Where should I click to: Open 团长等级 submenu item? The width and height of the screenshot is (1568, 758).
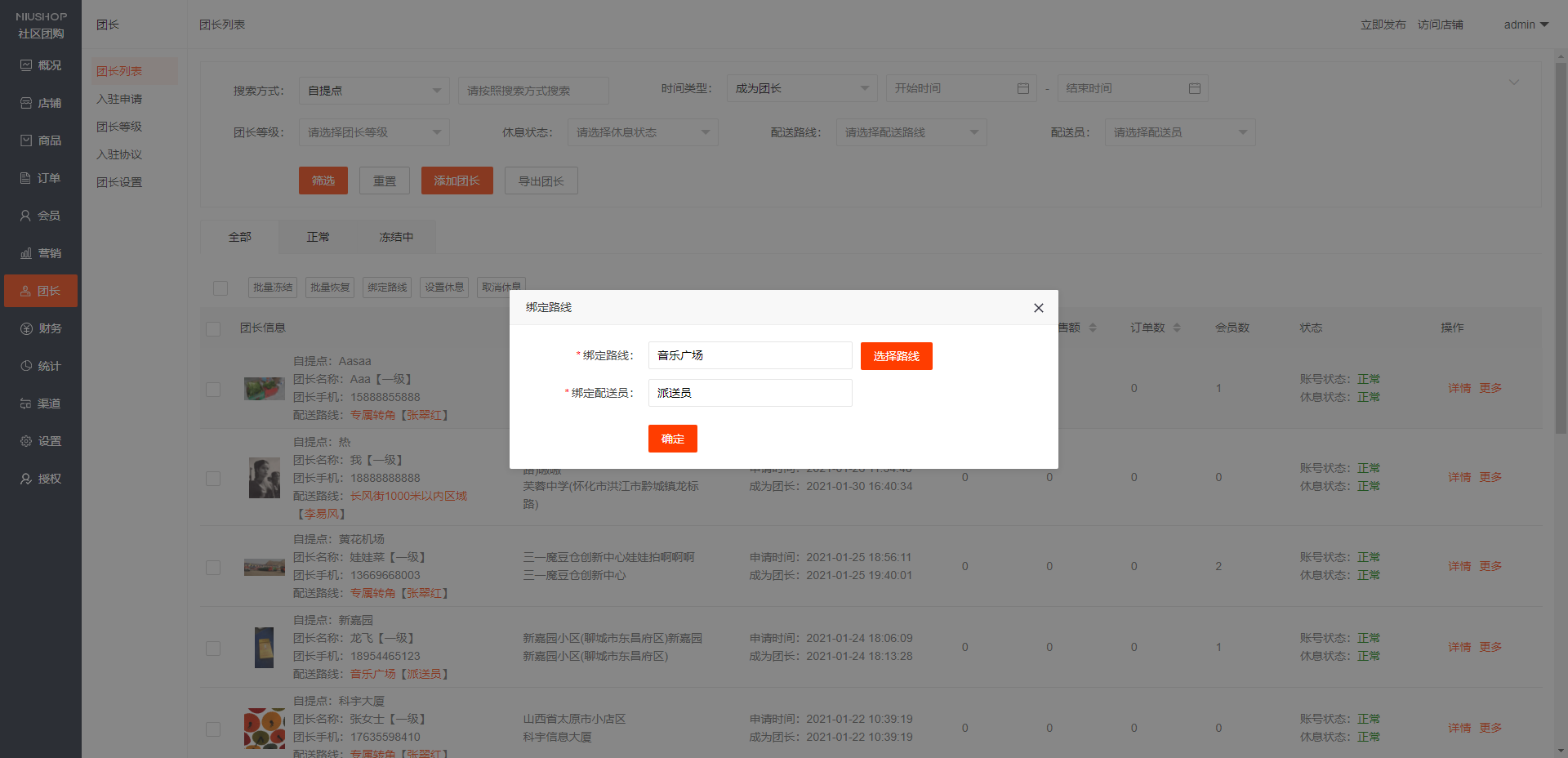click(x=119, y=127)
